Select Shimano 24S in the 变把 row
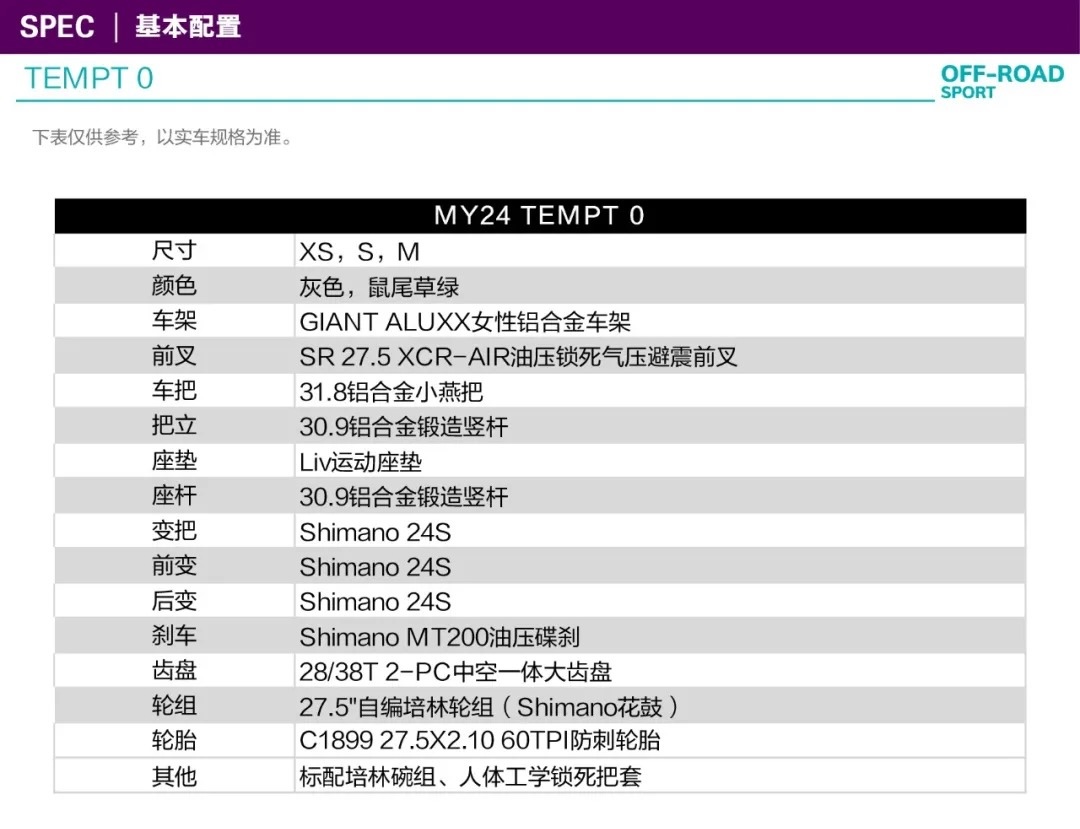This screenshot has height=829, width=1080. coord(375,532)
